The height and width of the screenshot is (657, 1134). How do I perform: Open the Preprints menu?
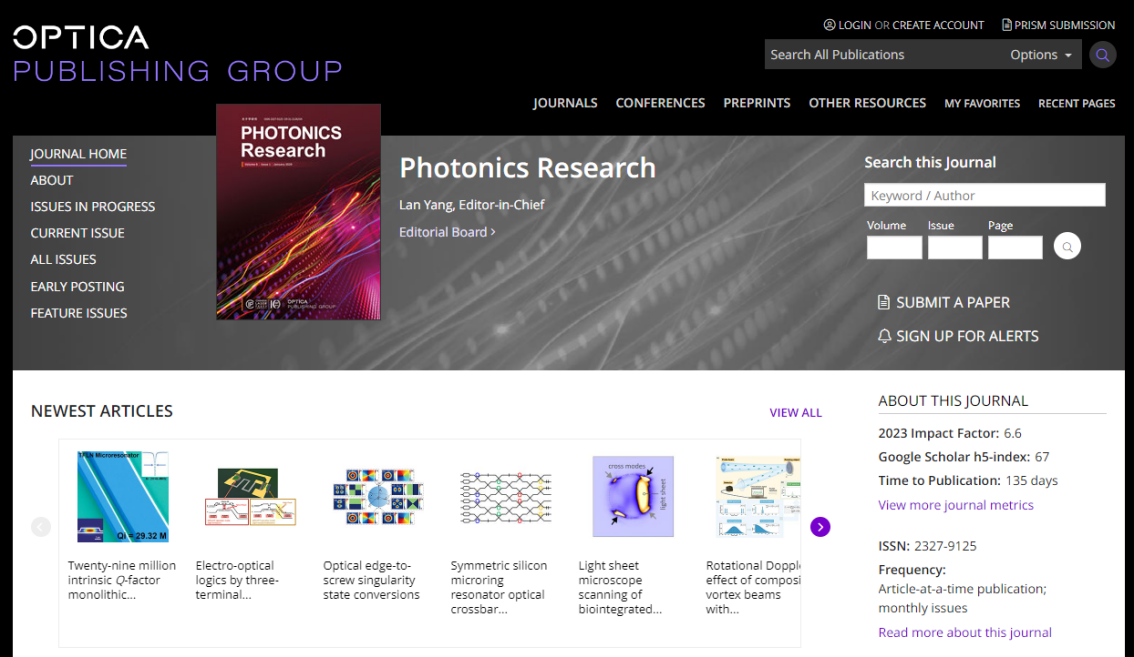click(x=756, y=103)
